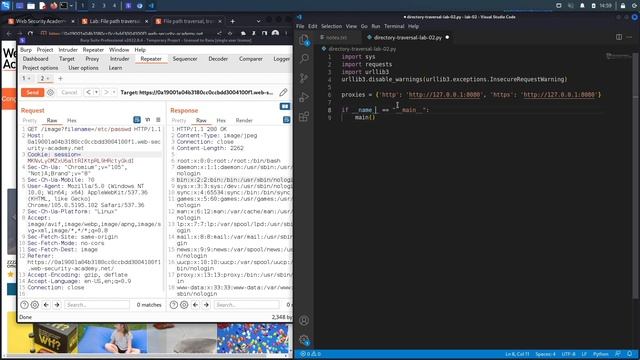Open new browser tab plus button
The width and height of the screenshot is (640, 360).
click(232, 21)
